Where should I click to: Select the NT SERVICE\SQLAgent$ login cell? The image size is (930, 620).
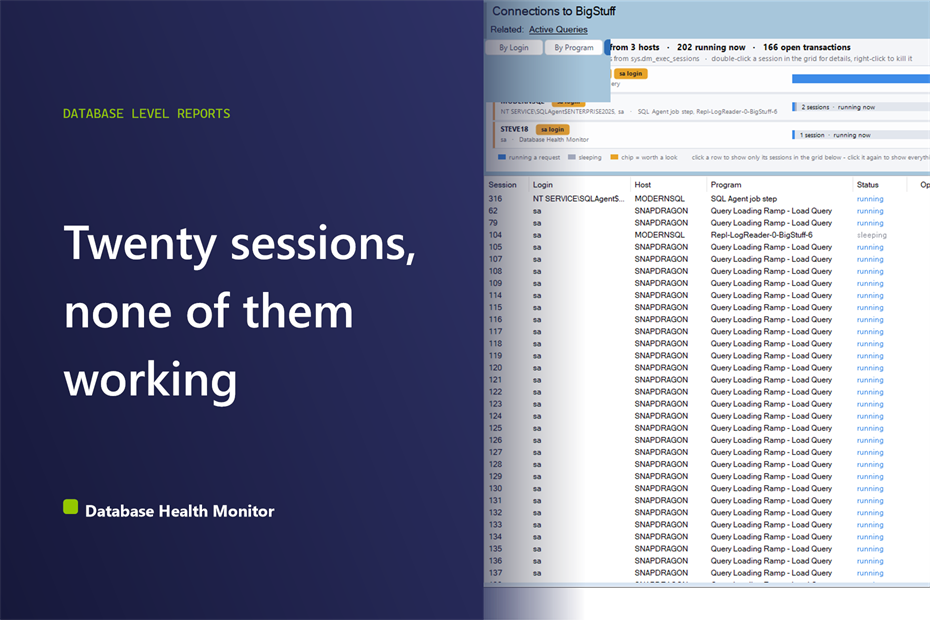[578, 199]
